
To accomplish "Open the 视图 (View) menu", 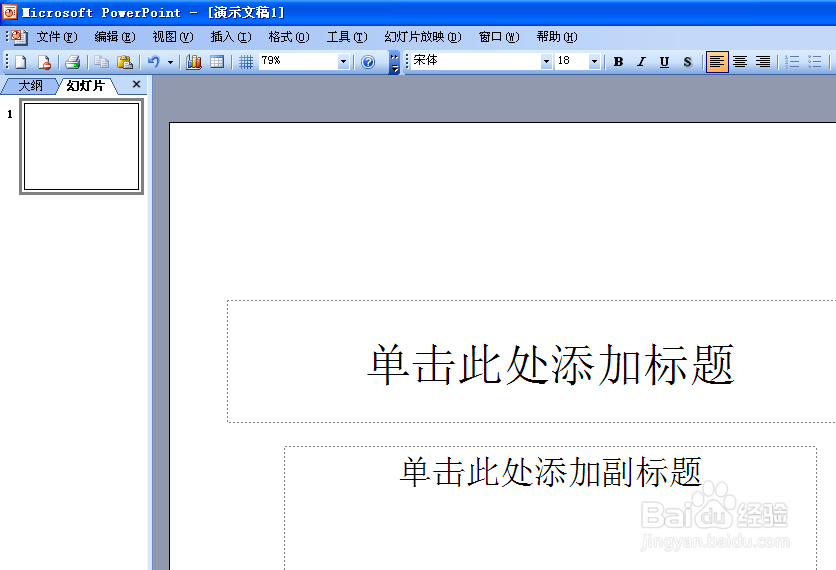I will [x=173, y=37].
